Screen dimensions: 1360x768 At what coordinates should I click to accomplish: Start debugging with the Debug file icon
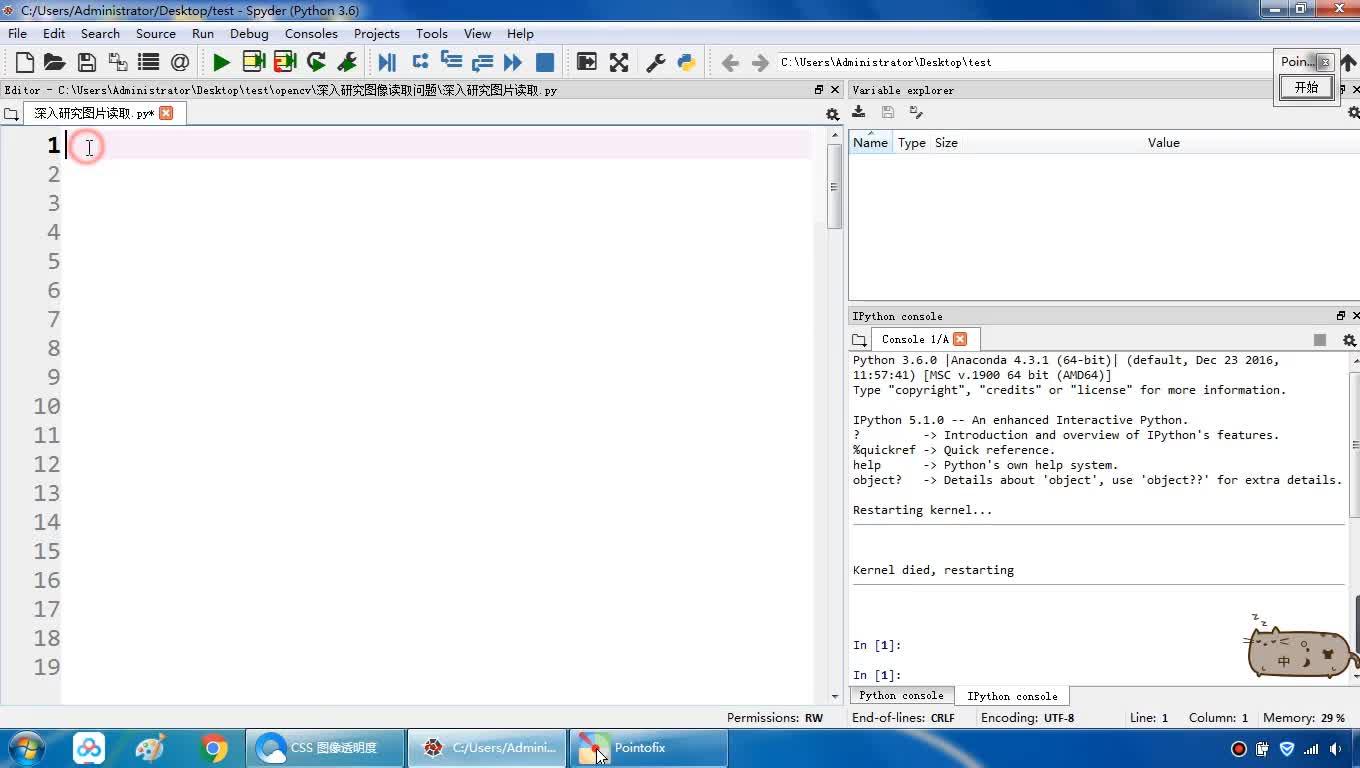click(387, 62)
